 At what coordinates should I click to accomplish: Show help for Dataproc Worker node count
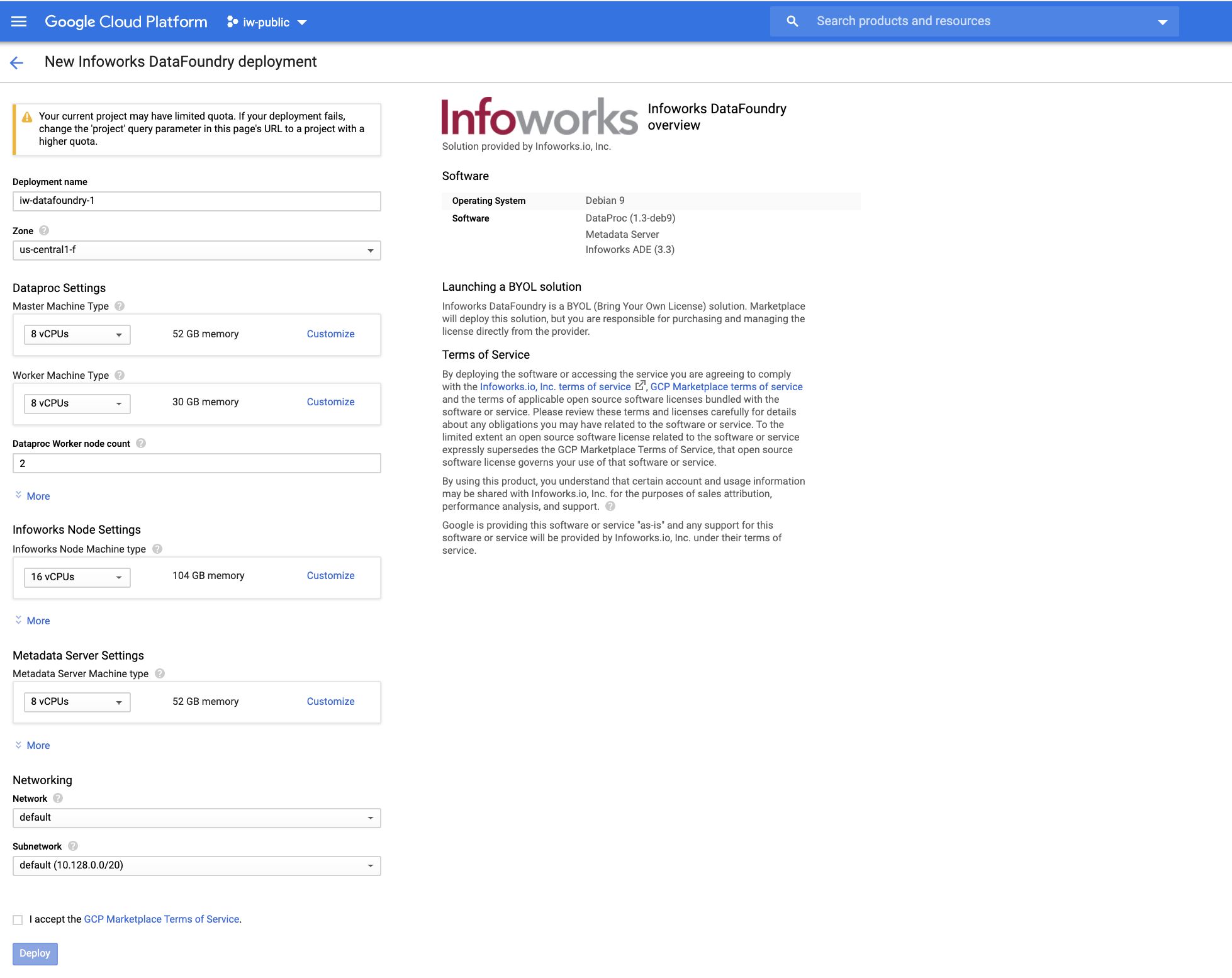pyautogui.click(x=141, y=443)
